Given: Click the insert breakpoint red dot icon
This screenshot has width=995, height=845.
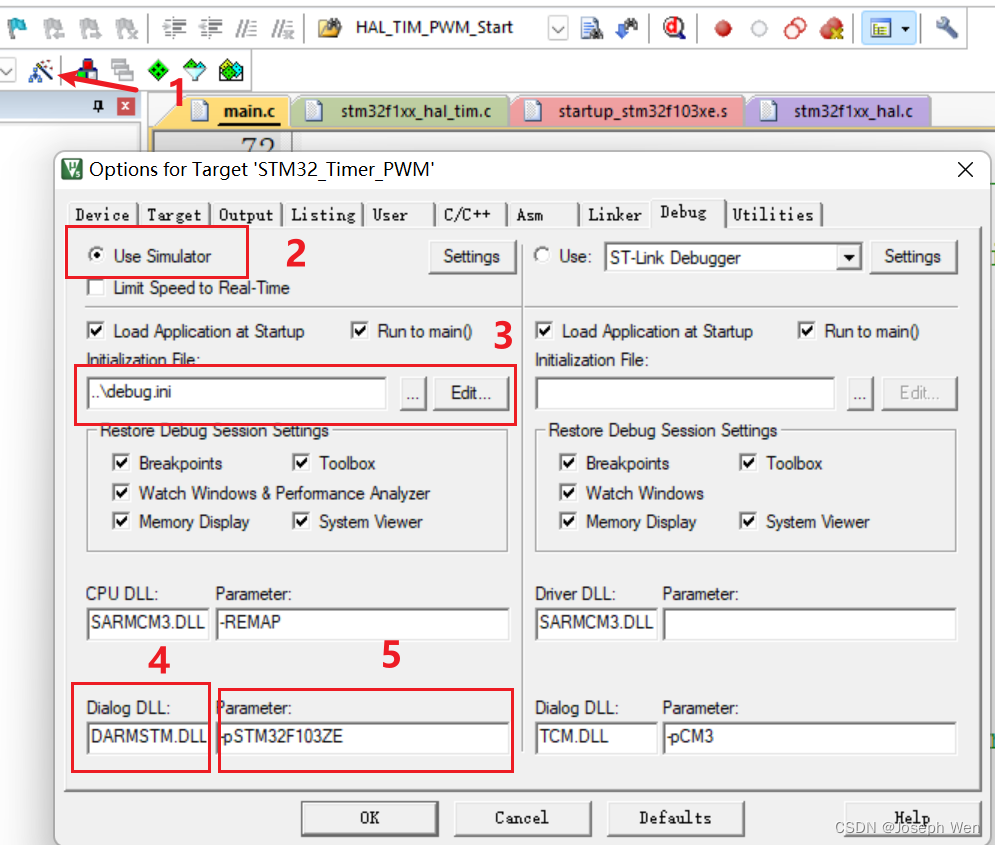Looking at the screenshot, I should pyautogui.click(x=722, y=28).
